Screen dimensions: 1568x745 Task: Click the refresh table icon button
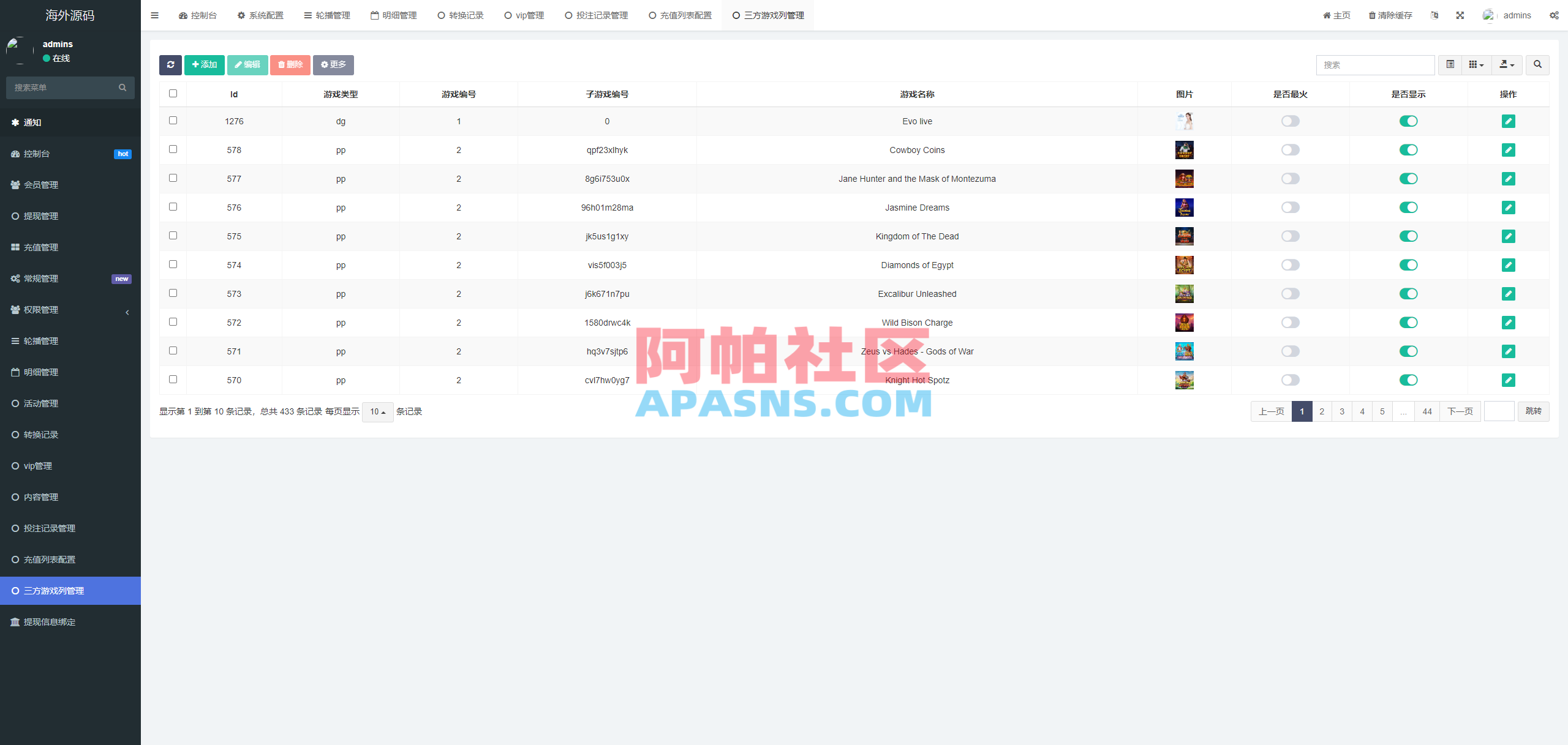pyautogui.click(x=170, y=65)
